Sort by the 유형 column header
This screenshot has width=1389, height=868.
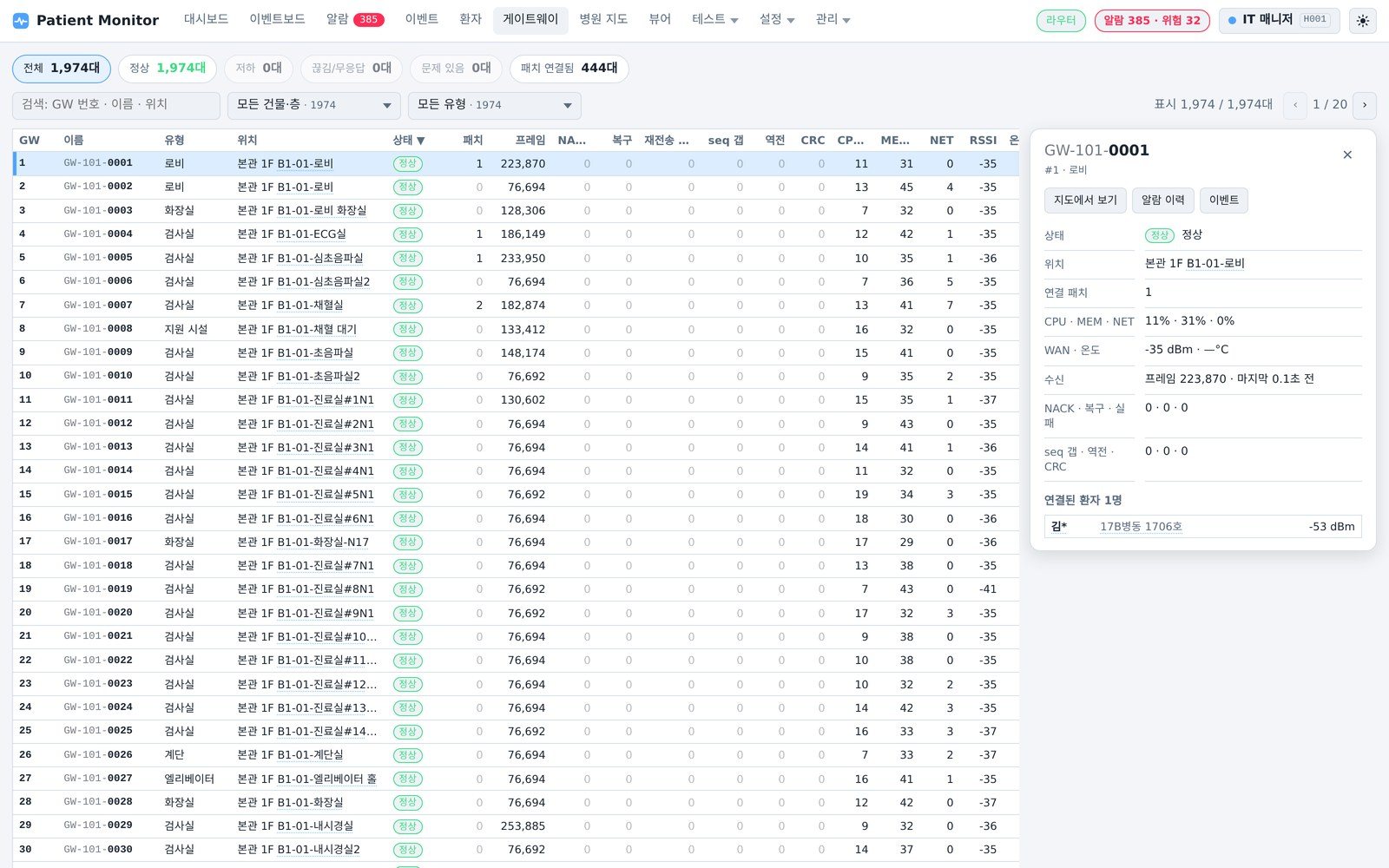point(174,140)
